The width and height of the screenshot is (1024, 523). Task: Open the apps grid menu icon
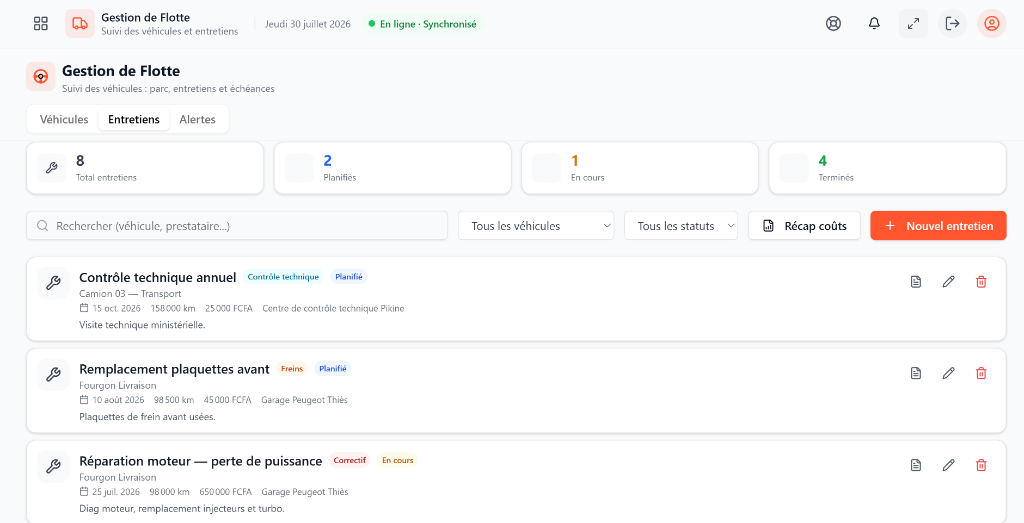click(x=40, y=24)
